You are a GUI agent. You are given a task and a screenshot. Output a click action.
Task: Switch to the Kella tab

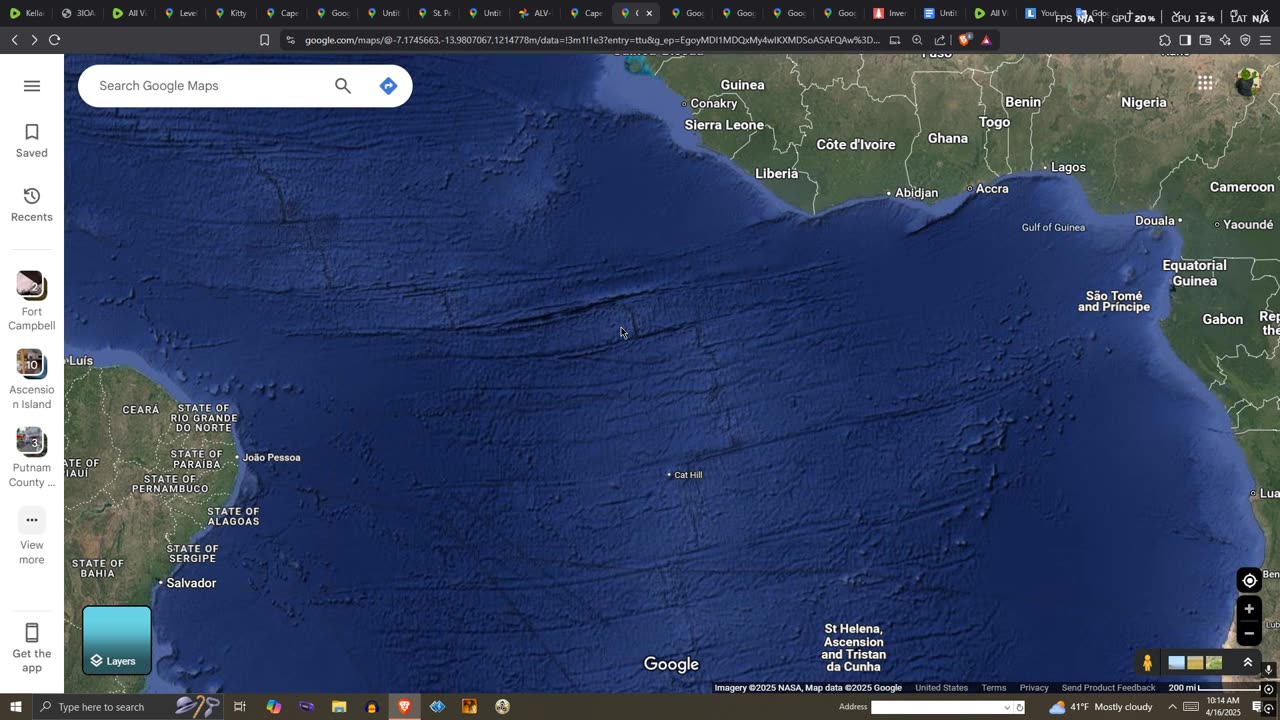click(x=27, y=13)
